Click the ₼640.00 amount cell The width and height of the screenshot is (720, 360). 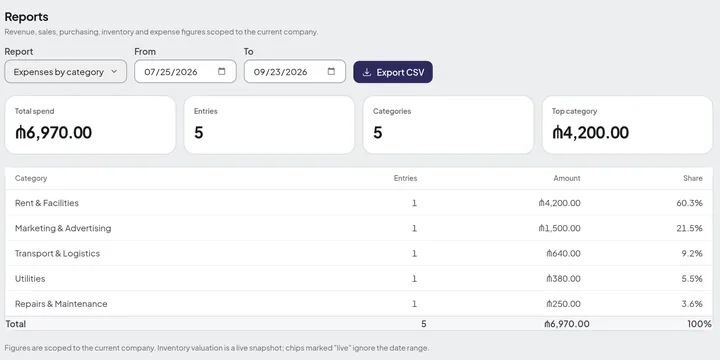point(563,253)
